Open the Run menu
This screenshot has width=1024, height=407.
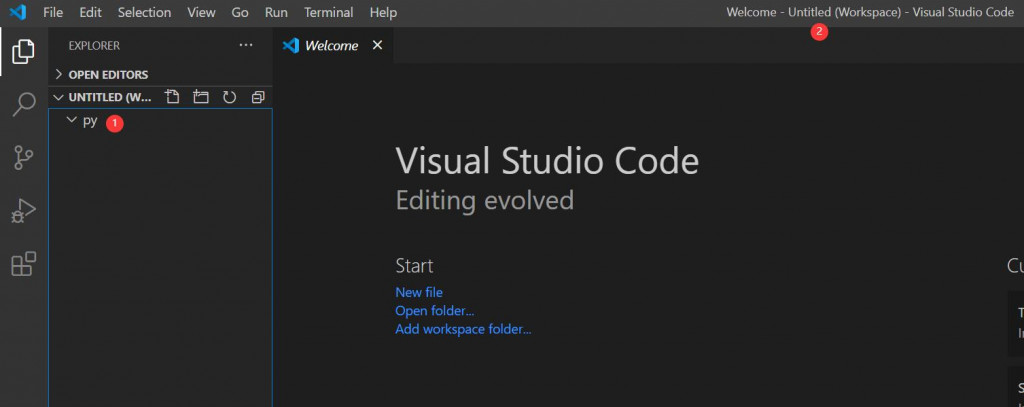click(276, 12)
